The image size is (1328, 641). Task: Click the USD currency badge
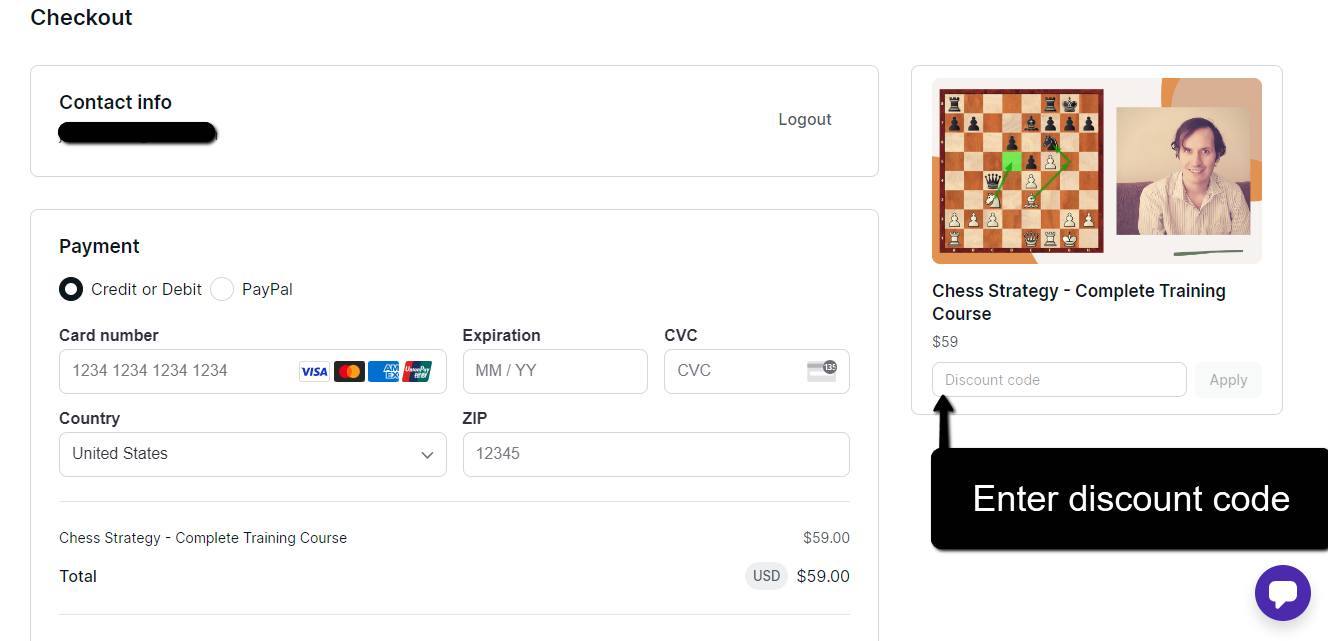coord(766,576)
